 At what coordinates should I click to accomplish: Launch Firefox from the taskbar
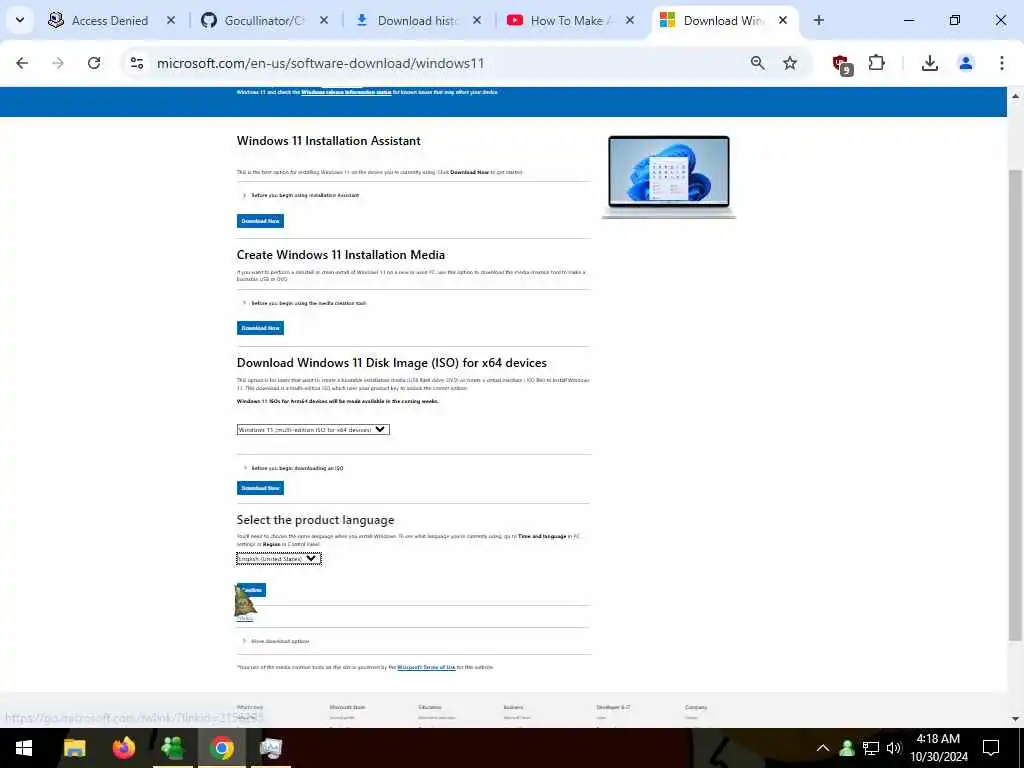pos(123,748)
